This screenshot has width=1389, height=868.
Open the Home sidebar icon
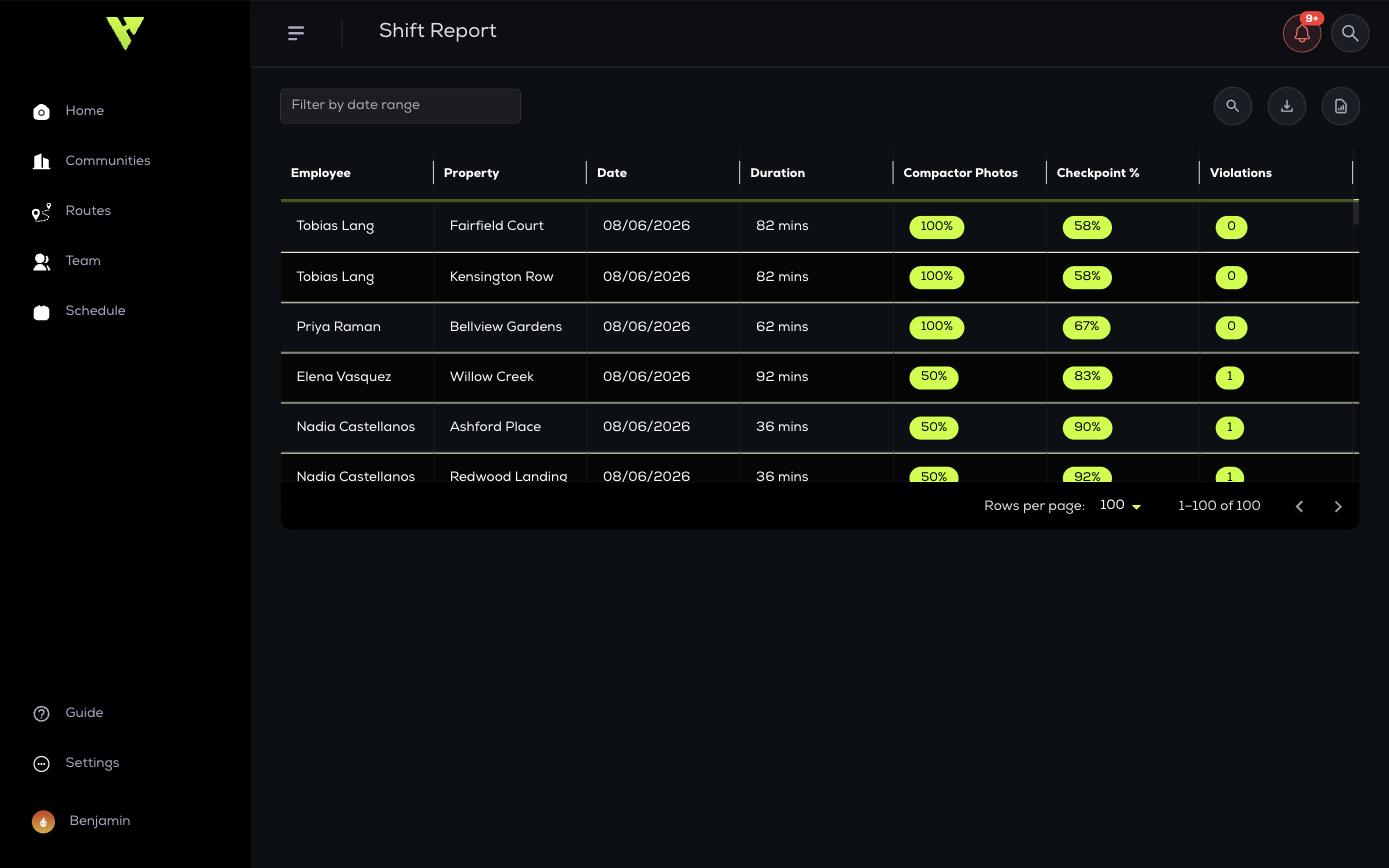(x=41, y=112)
